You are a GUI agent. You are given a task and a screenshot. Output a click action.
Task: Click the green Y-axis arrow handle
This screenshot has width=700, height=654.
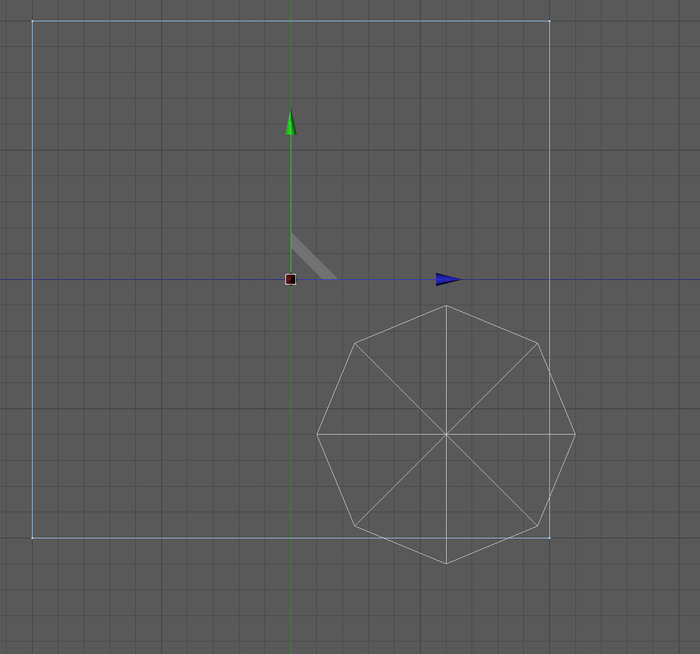(291, 121)
